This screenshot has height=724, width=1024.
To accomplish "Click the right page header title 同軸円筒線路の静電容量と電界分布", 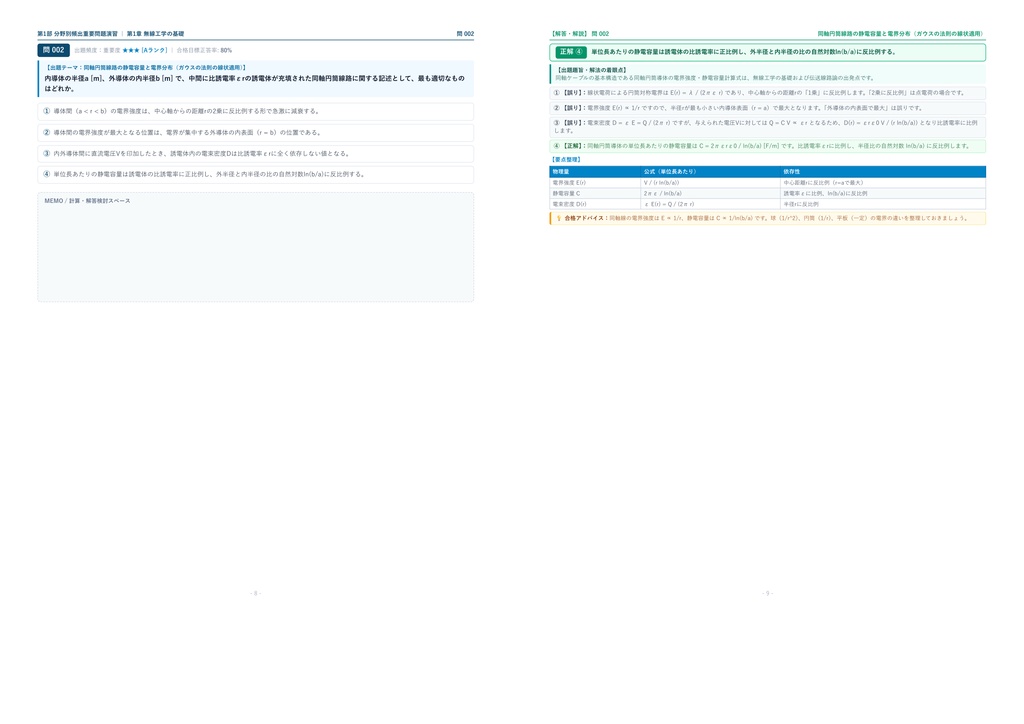I will (x=900, y=34).
